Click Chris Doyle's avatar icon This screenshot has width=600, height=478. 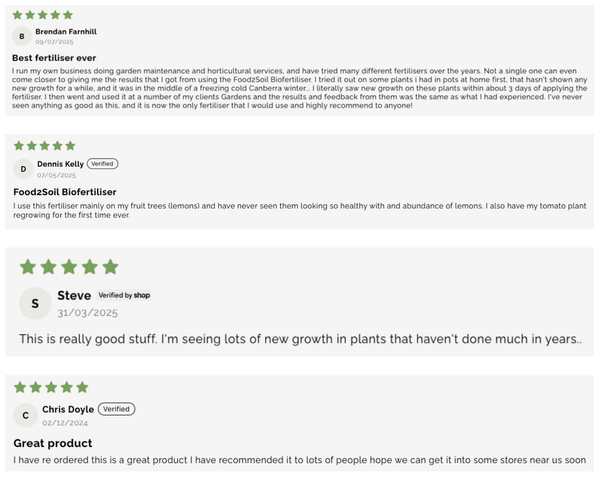coord(25,415)
